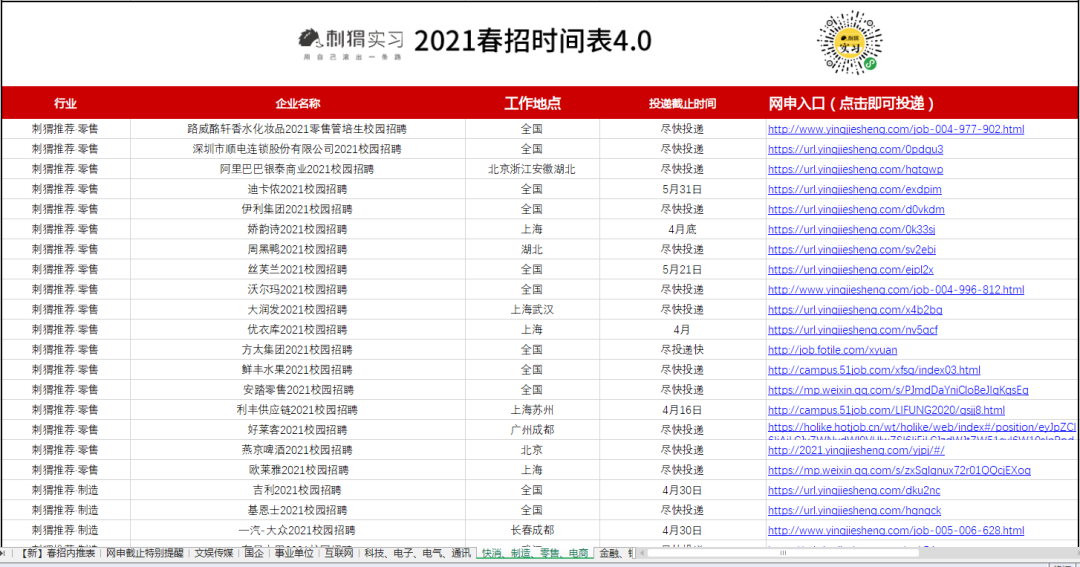Open 好莱客 holike.hotjob.cn link
This screenshot has height=567, width=1080.
(922, 429)
